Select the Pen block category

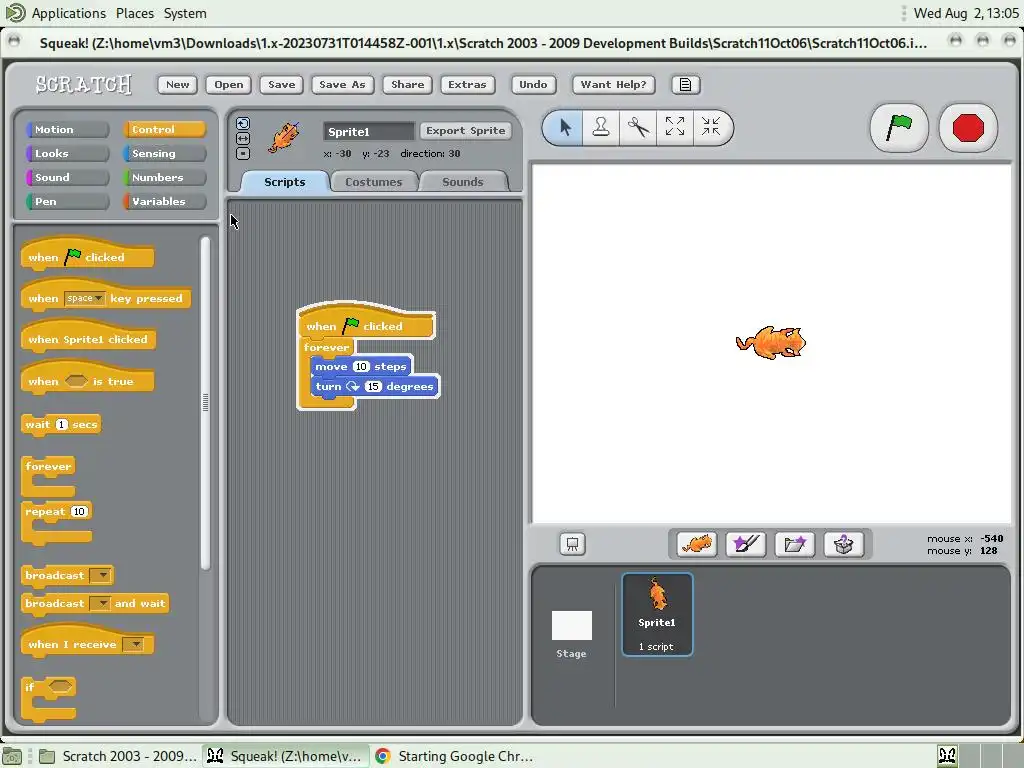pos(67,202)
